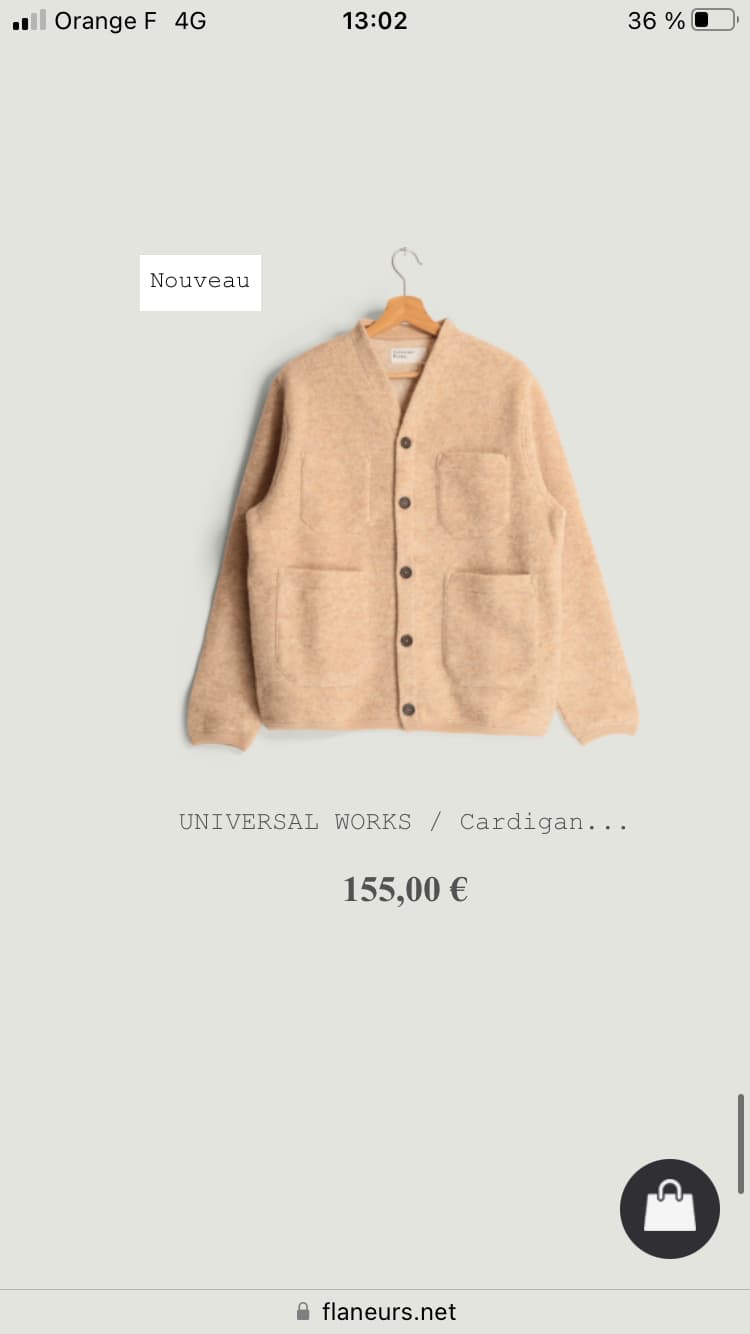Tap the Orange F carrier label

click(x=105, y=20)
